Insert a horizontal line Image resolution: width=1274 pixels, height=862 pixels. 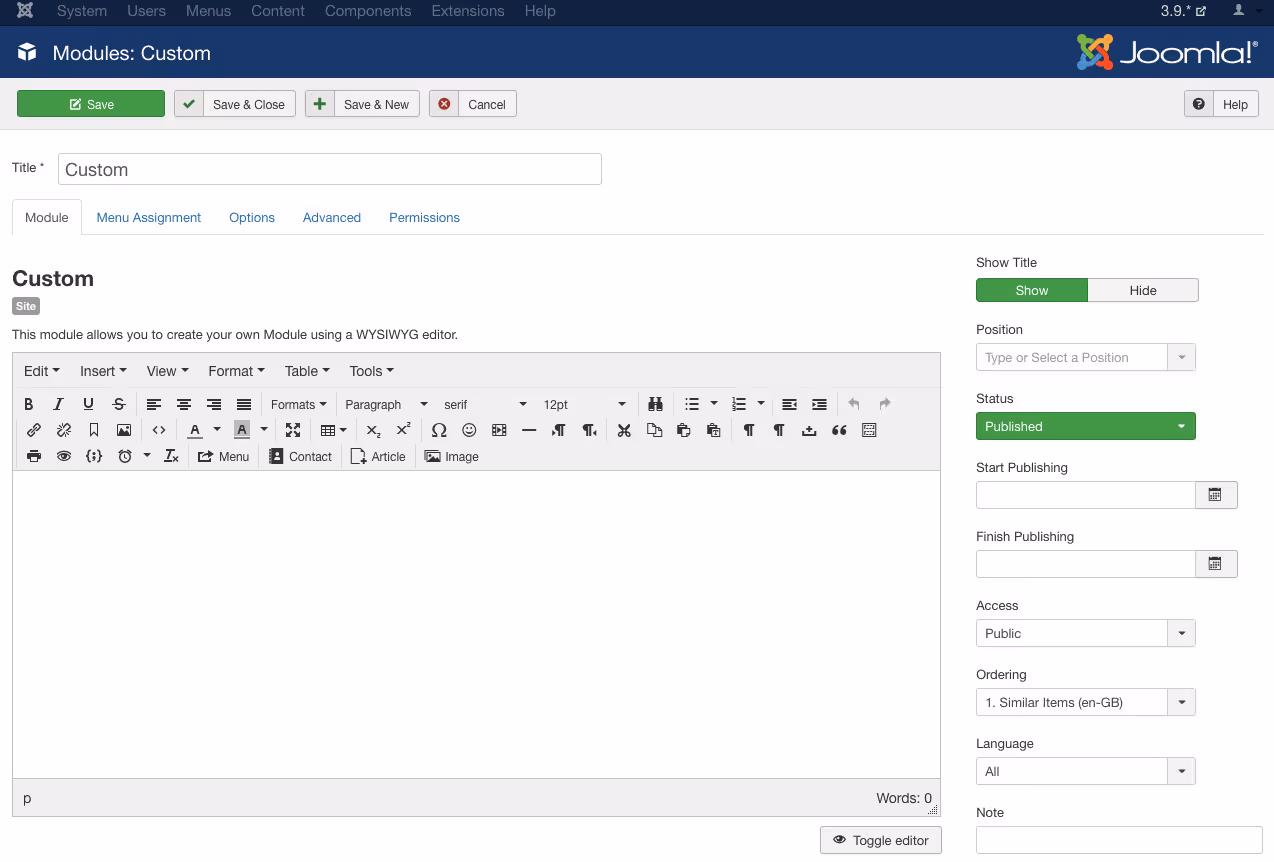pos(529,430)
